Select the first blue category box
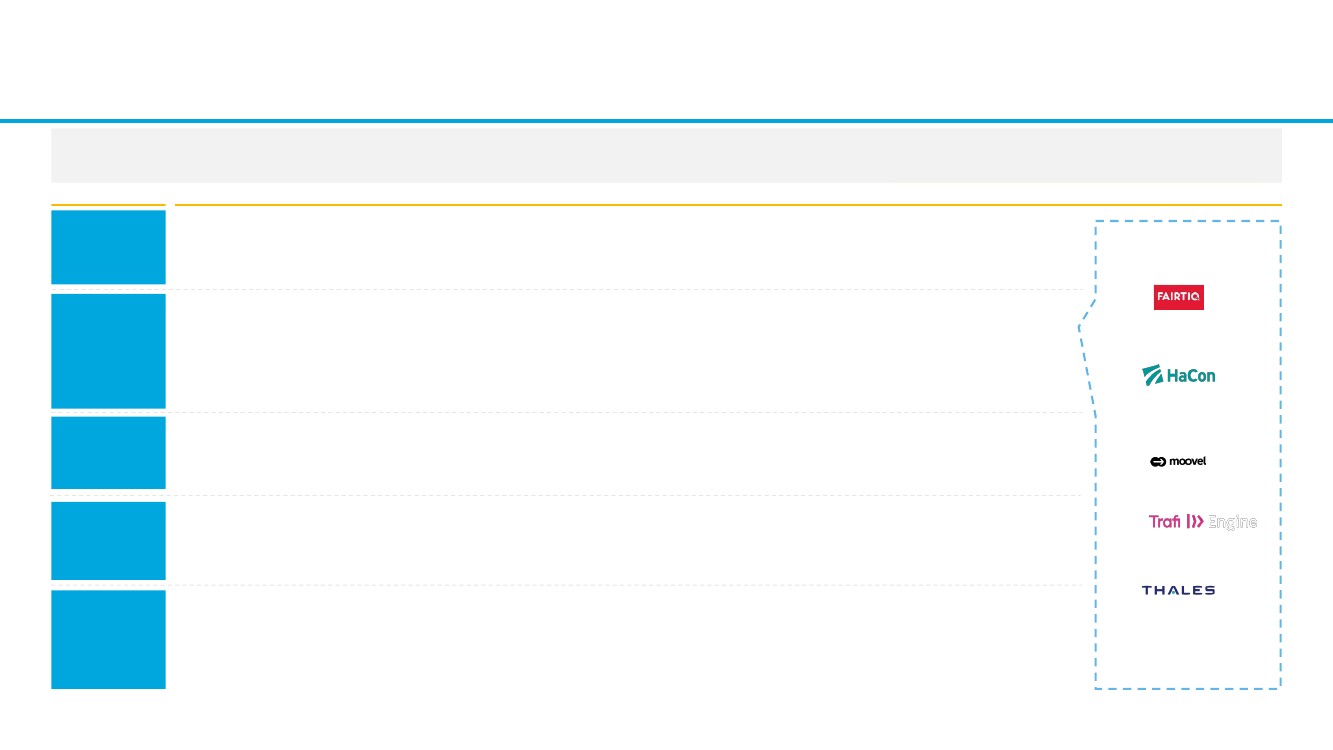1333x750 pixels. (x=108, y=247)
